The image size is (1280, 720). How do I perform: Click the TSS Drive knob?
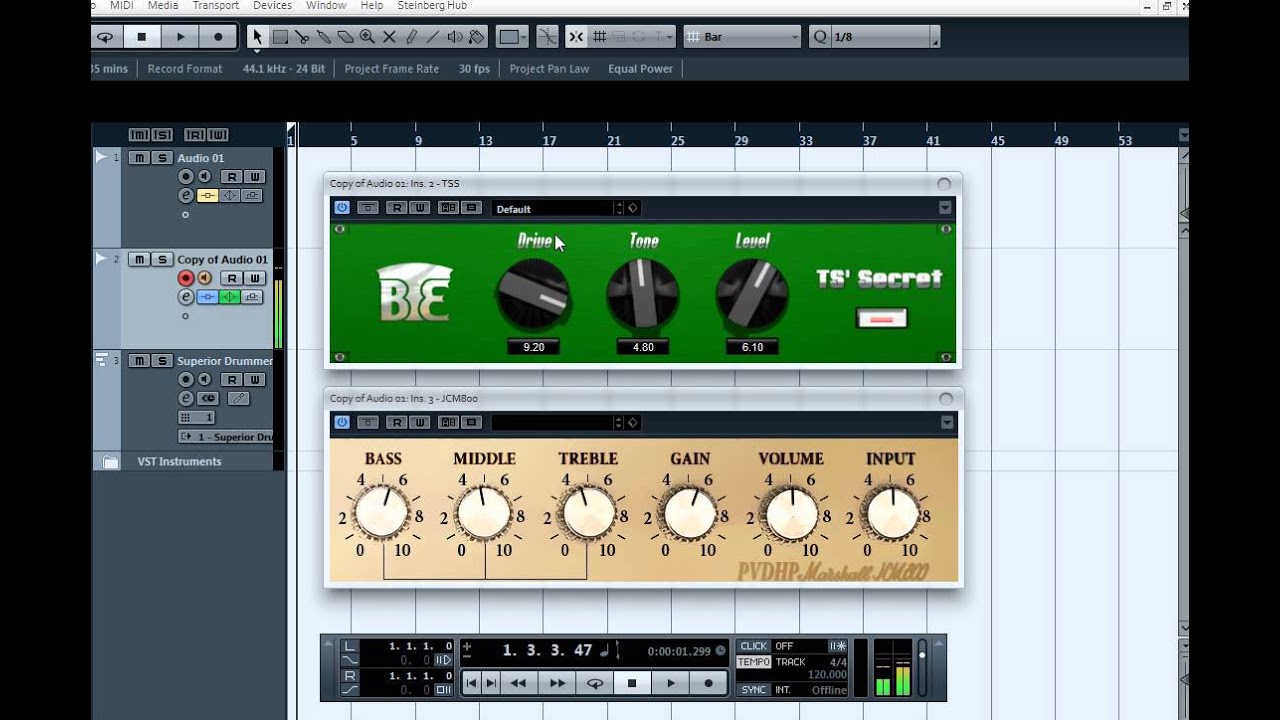click(533, 295)
